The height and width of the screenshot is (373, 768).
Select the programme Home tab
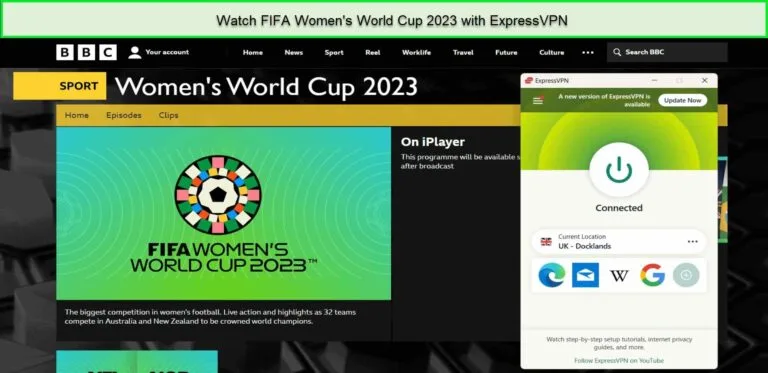tap(77, 115)
